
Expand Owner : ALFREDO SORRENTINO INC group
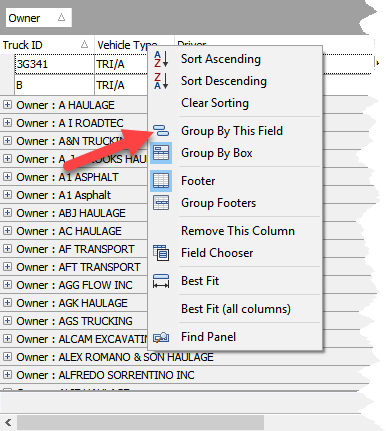coord(7,375)
